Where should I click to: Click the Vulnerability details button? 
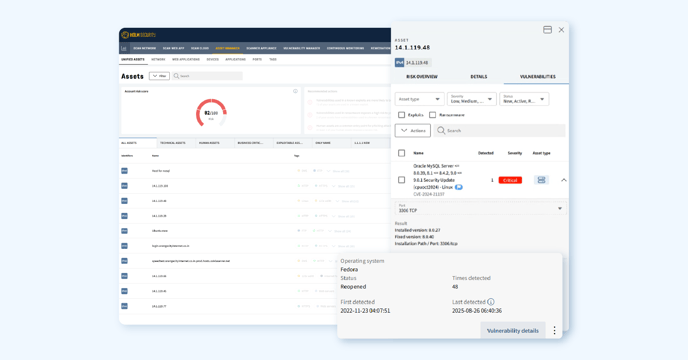click(x=512, y=331)
